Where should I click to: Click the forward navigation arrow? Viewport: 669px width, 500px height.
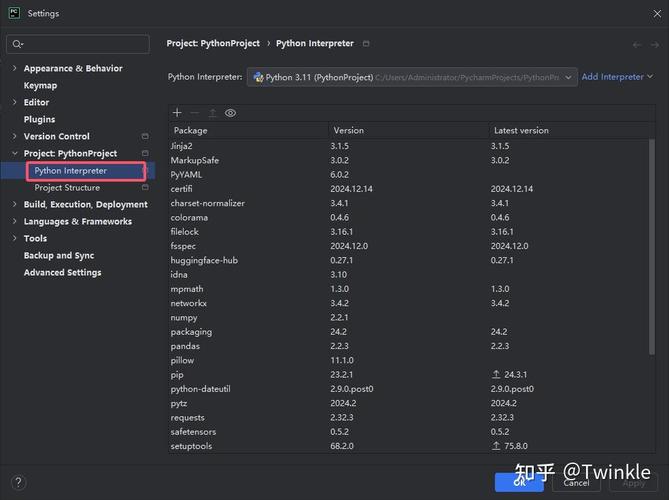click(x=655, y=45)
